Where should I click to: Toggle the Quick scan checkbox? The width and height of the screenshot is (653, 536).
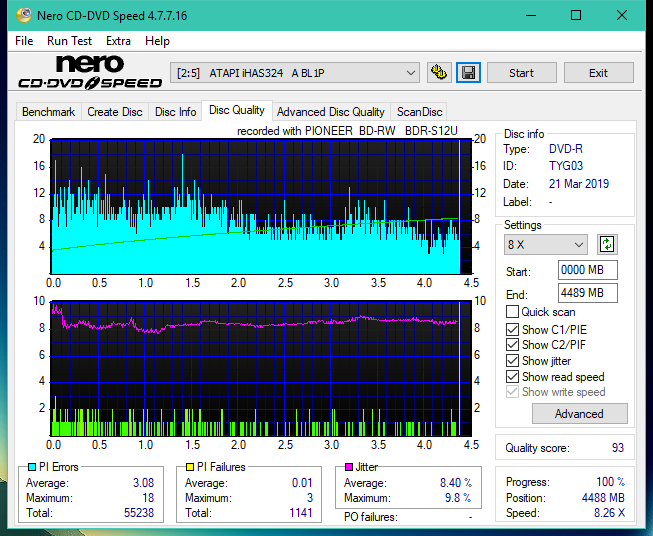[x=512, y=312]
